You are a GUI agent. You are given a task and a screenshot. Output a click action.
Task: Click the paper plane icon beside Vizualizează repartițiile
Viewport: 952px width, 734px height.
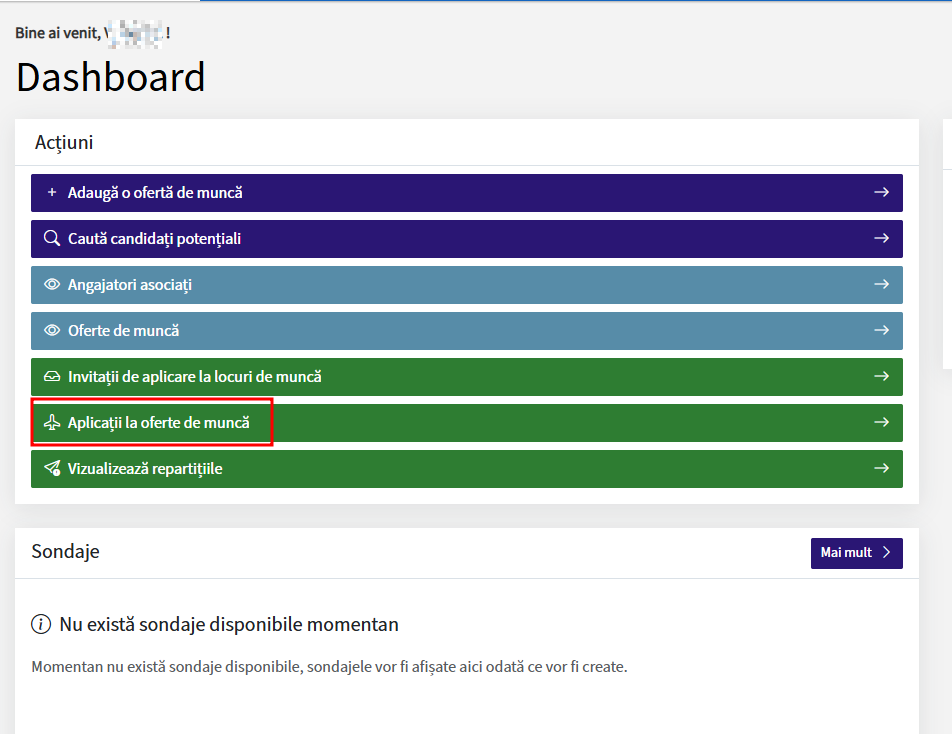pyautogui.click(x=52, y=469)
